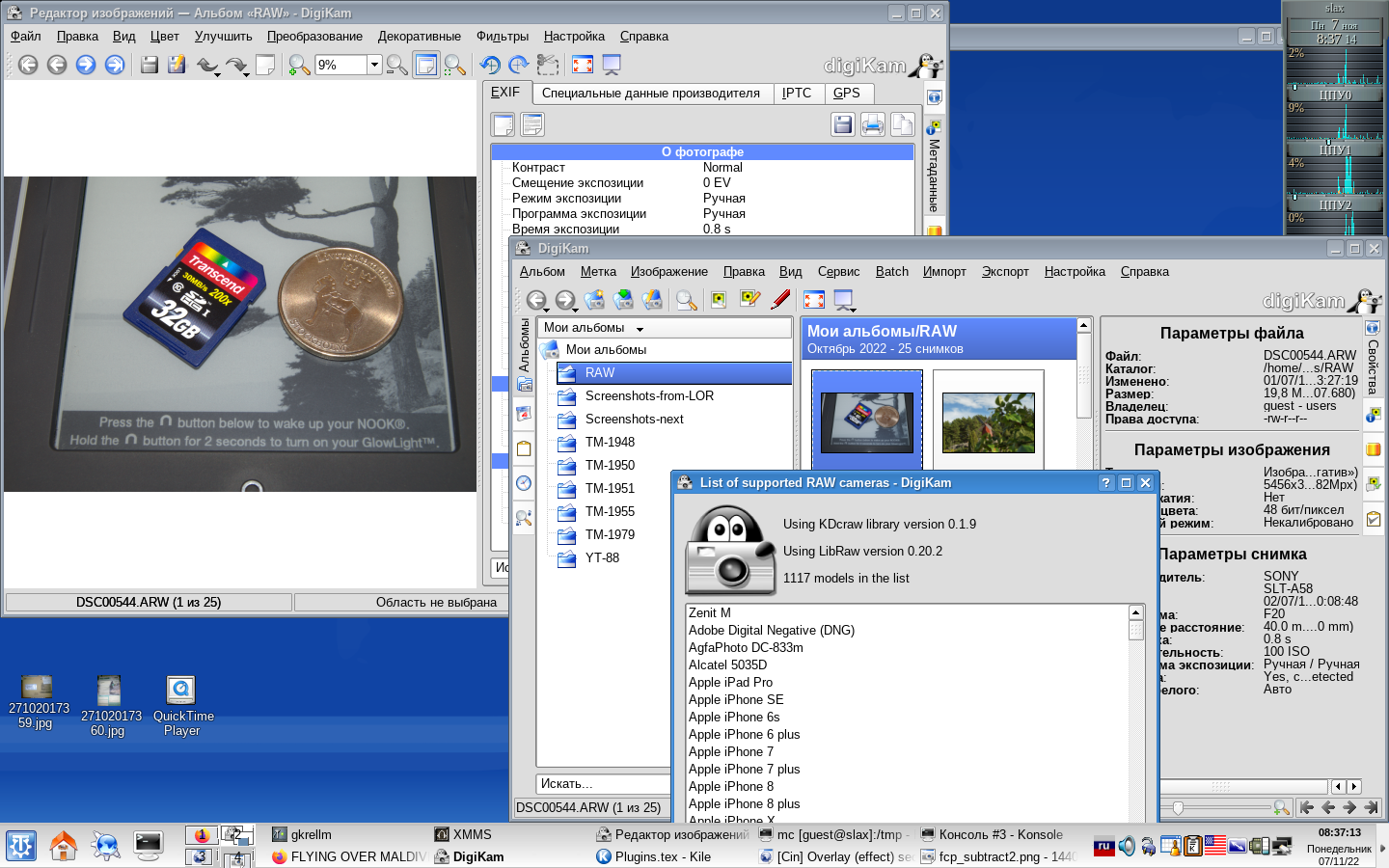Zoom in with the plus magnifier
Viewport: 1389px width, 868px height.
(299, 65)
